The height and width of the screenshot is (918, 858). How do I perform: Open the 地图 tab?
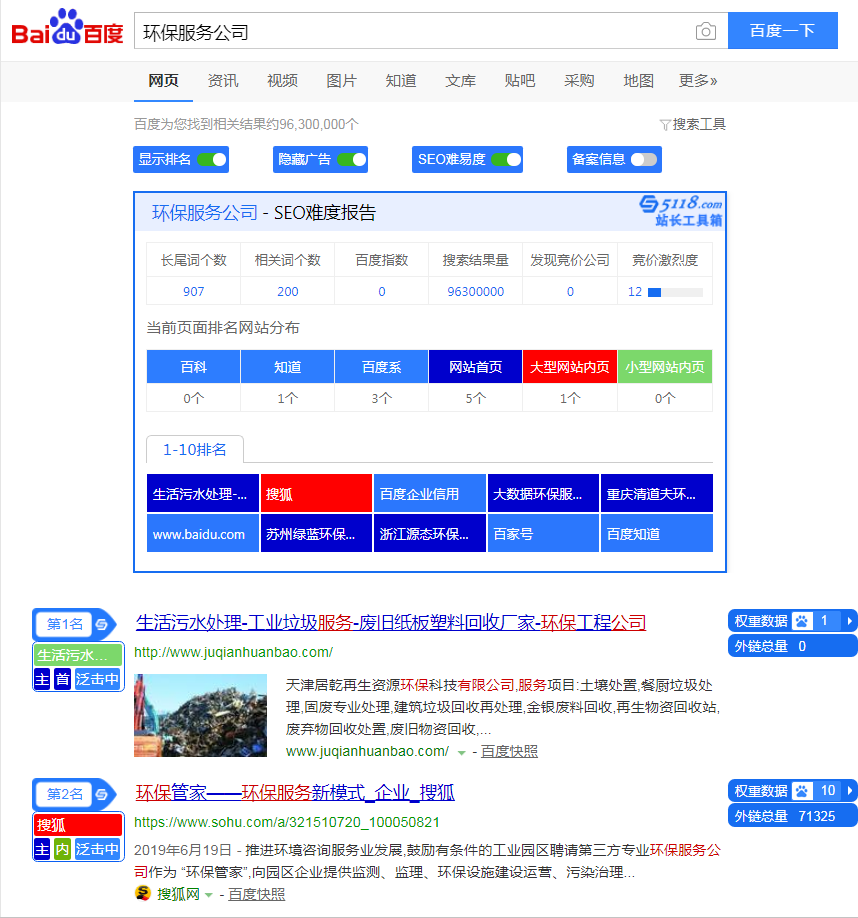tap(638, 81)
